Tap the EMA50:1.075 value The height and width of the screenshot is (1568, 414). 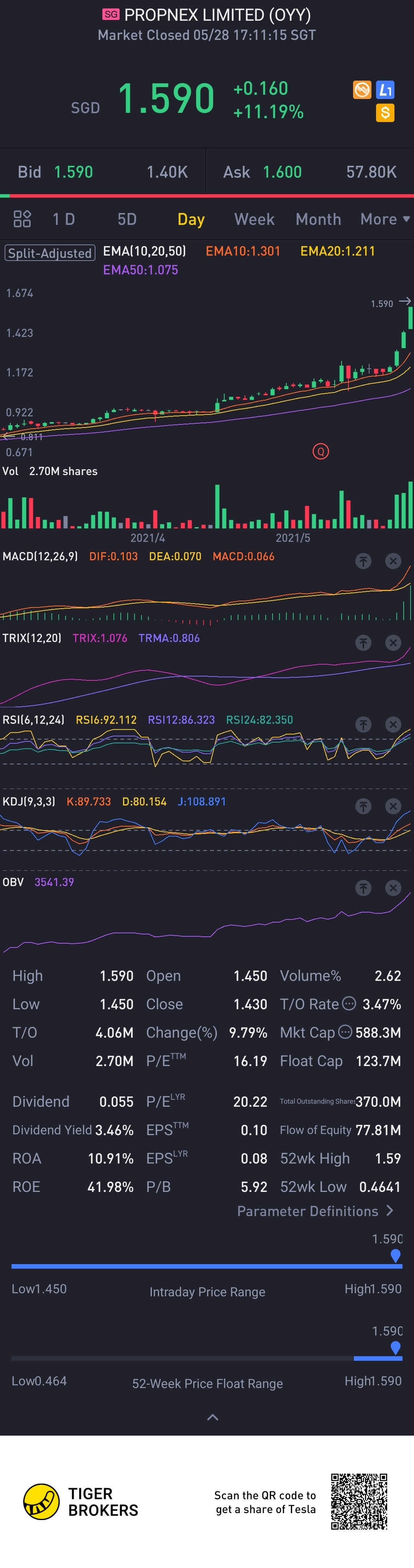(140, 270)
